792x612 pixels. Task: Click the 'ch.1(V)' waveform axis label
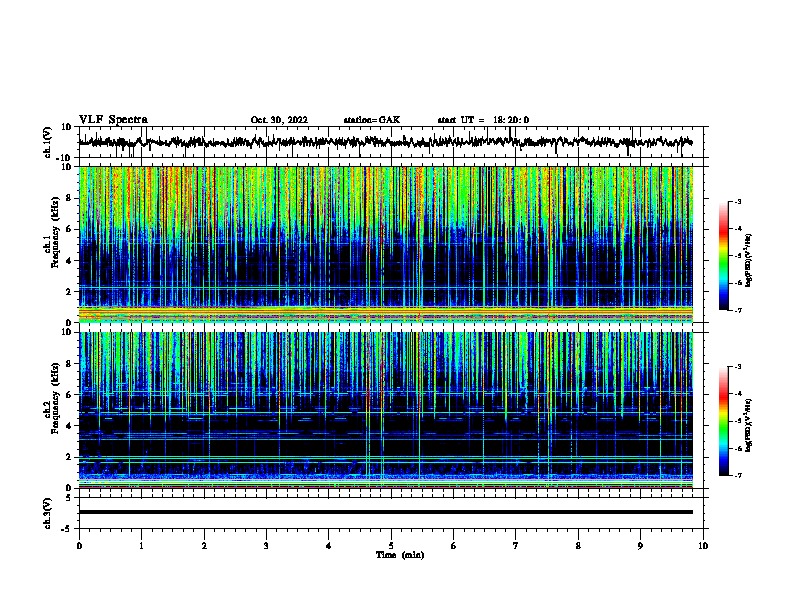pyautogui.click(x=48, y=142)
